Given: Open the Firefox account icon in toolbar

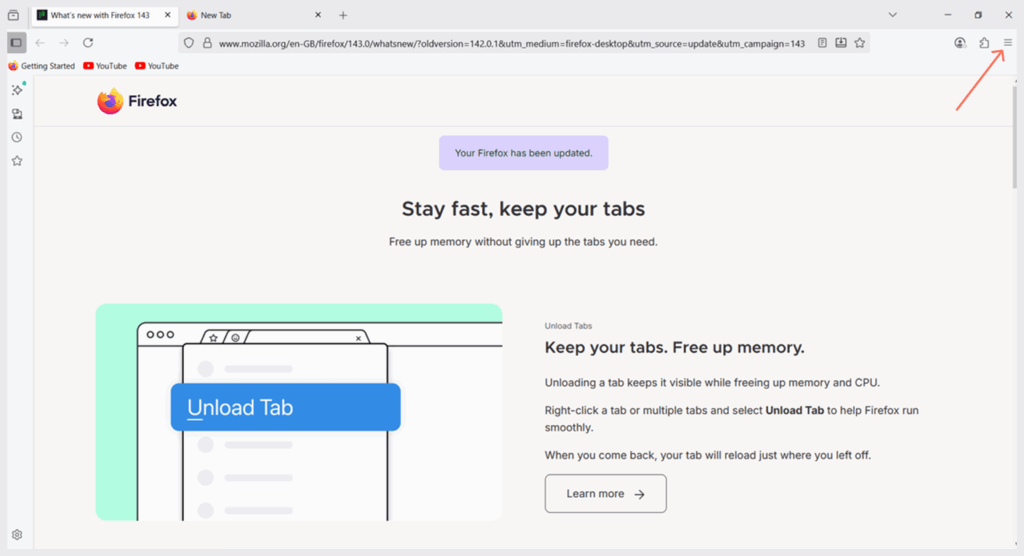Looking at the screenshot, I should [x=959, y=43].
